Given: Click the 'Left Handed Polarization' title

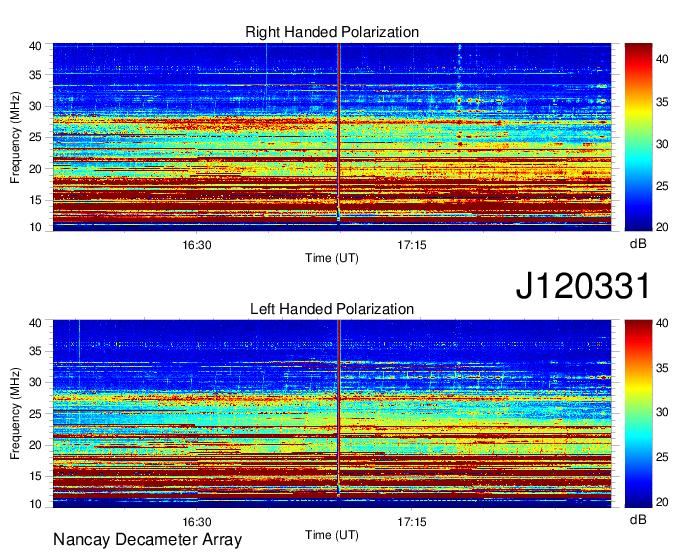Looking at the screenshot, I should [x=332, y=309].
